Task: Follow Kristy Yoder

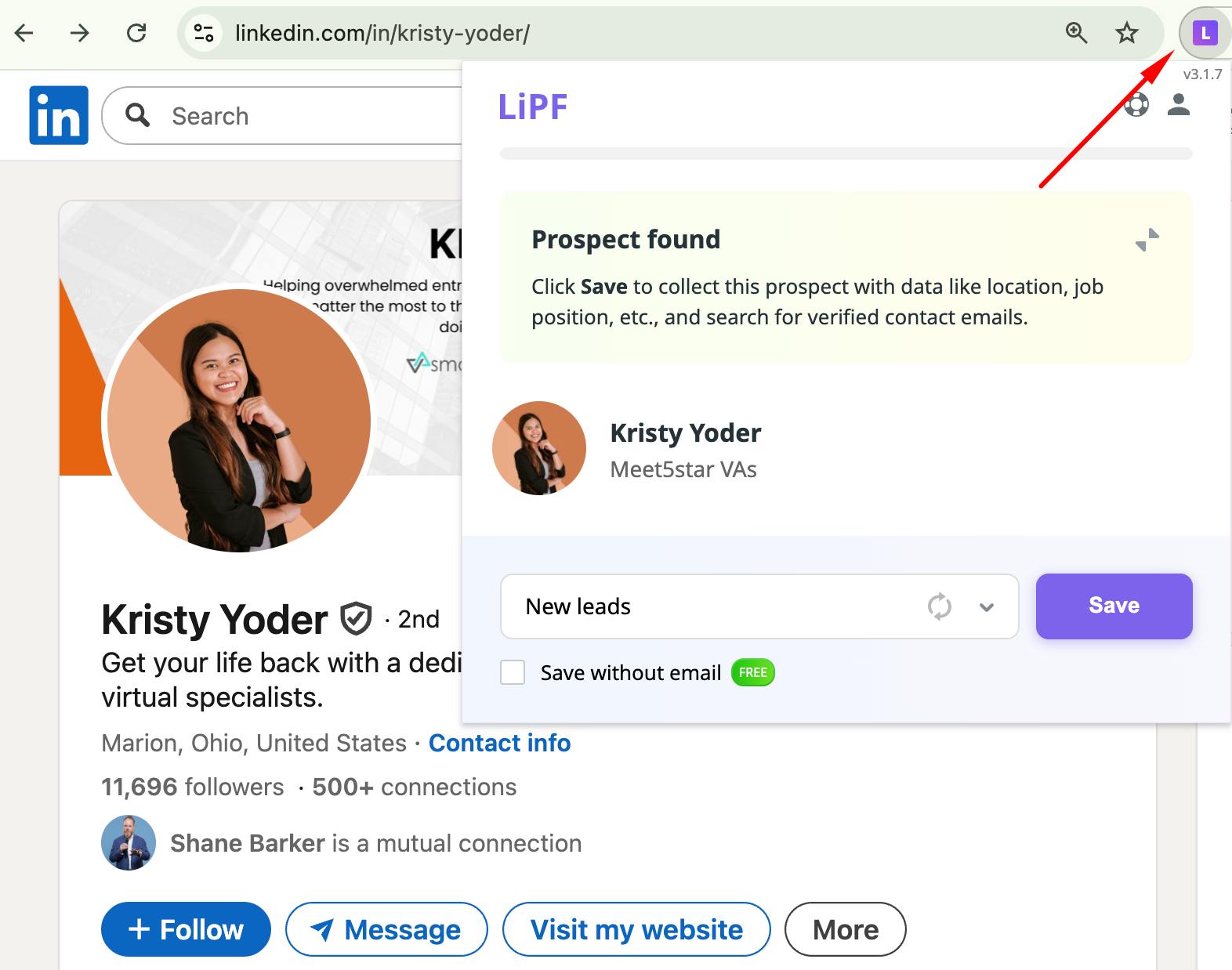Action: tap(186, 929)
